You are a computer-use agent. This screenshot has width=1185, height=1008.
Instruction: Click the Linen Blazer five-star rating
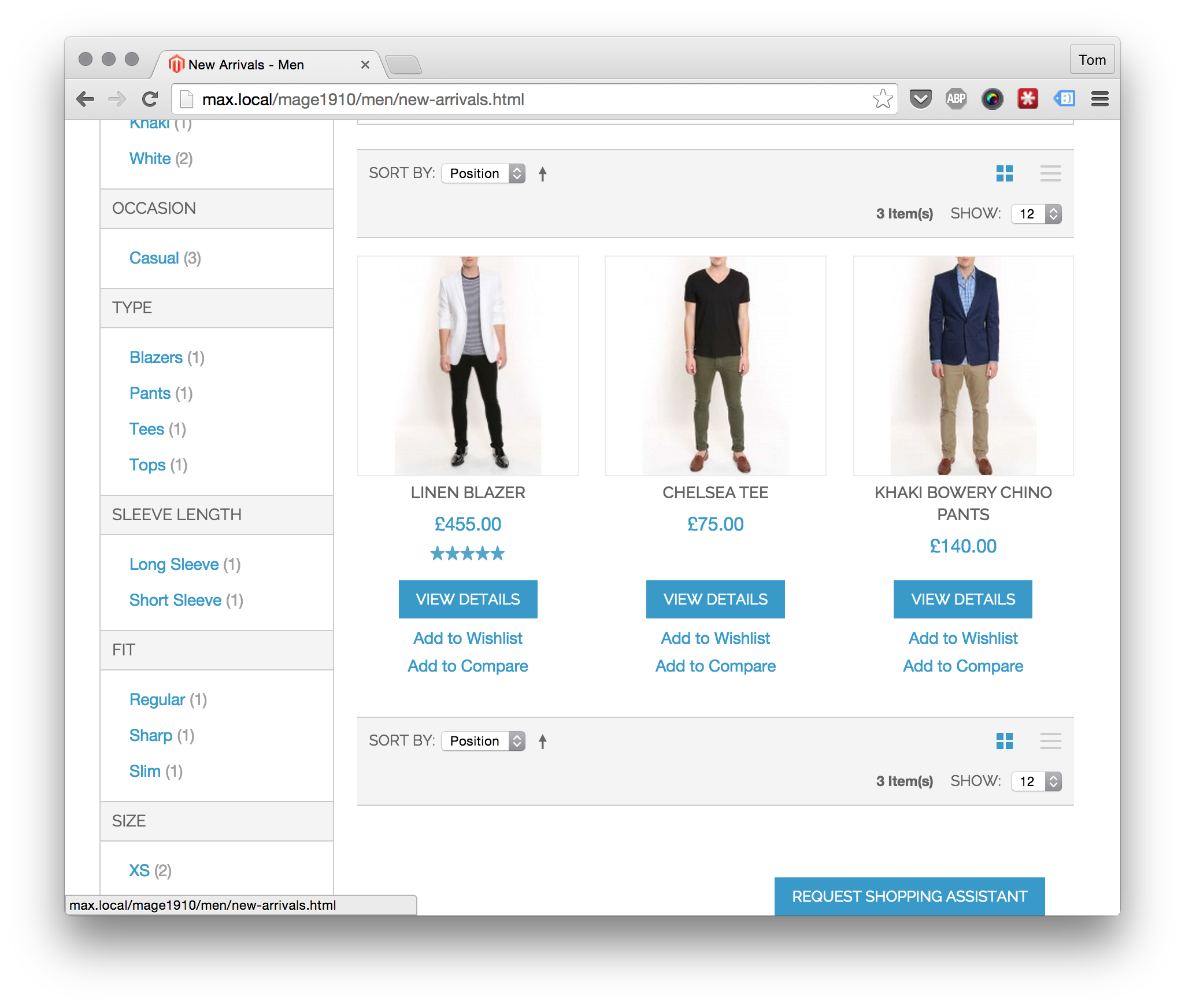point(468,554)
